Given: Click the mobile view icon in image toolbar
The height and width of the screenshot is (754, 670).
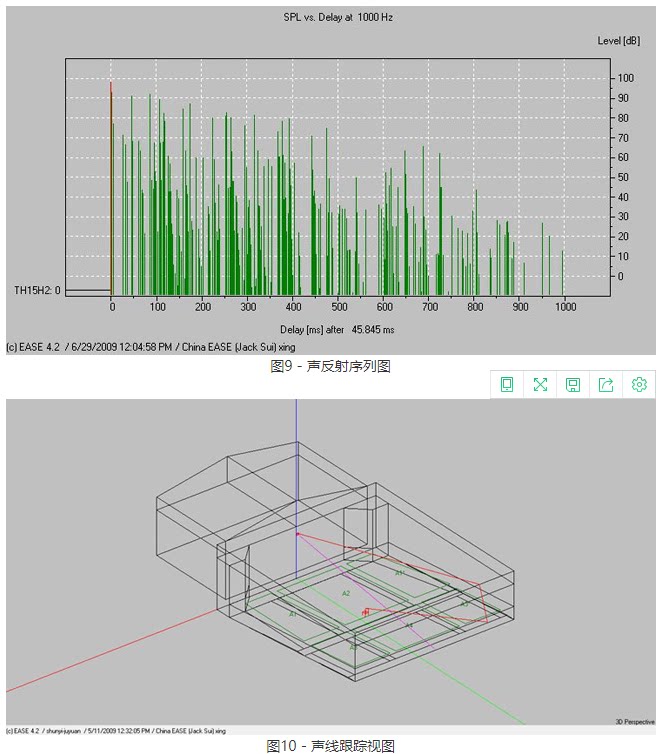Looking at the screenshot, I should click(x=507, y=384).
